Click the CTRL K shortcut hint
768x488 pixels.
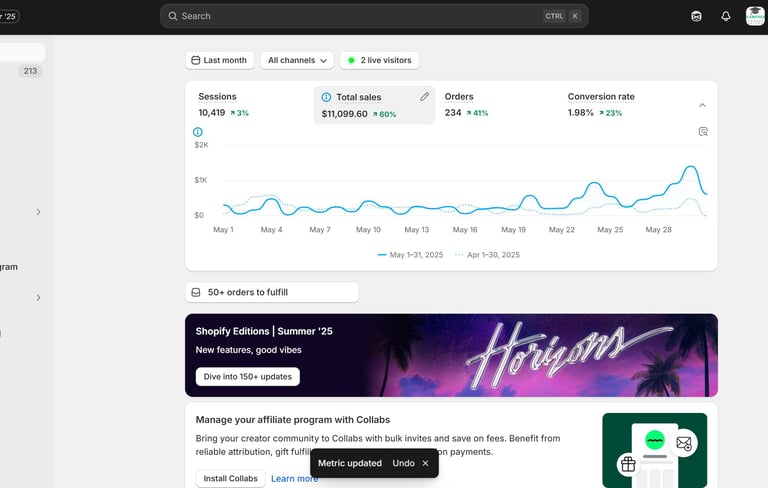point(562,16)
